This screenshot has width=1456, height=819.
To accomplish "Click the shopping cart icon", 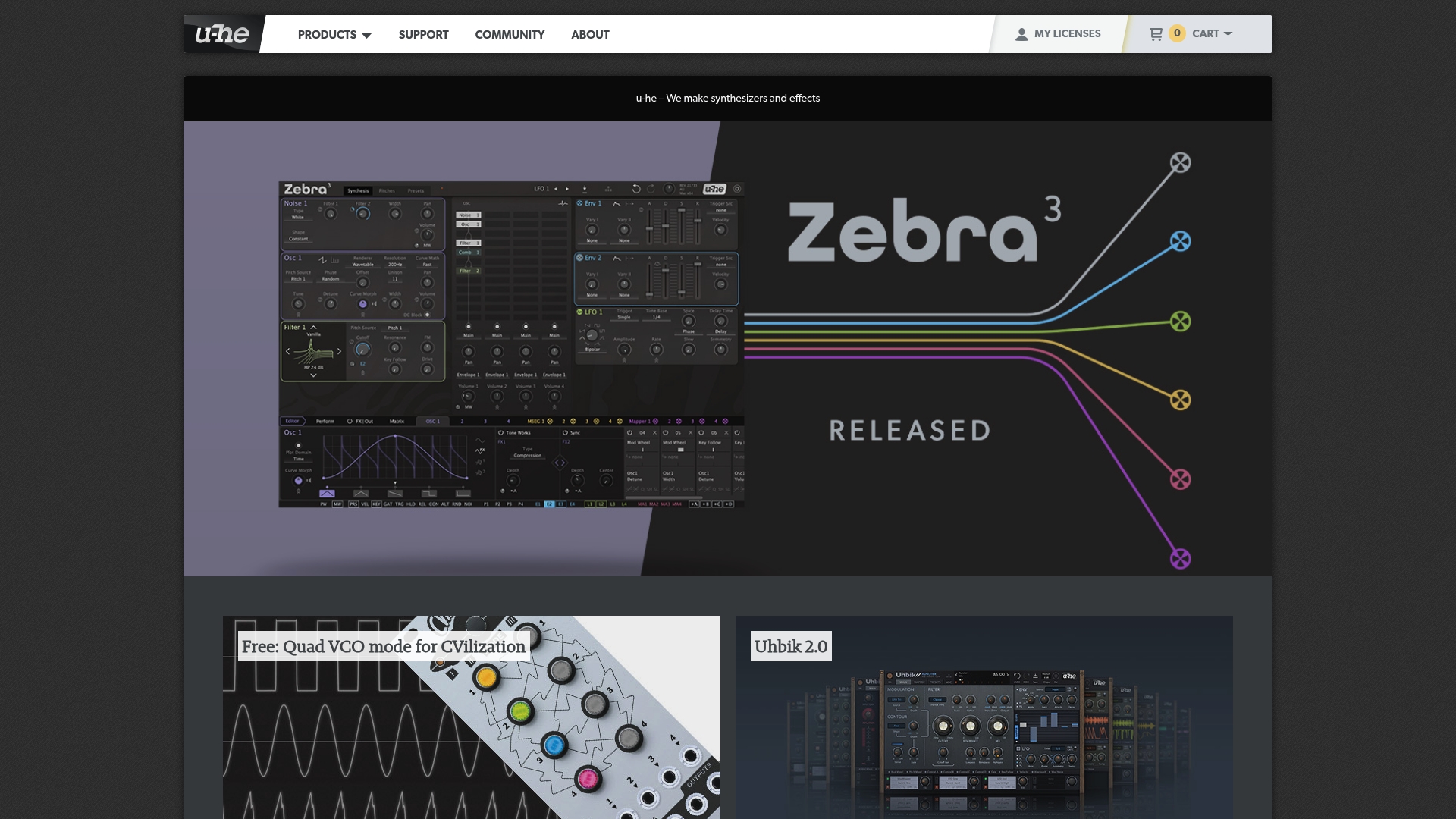I will pyautogui.click(x=1156, y=34).
